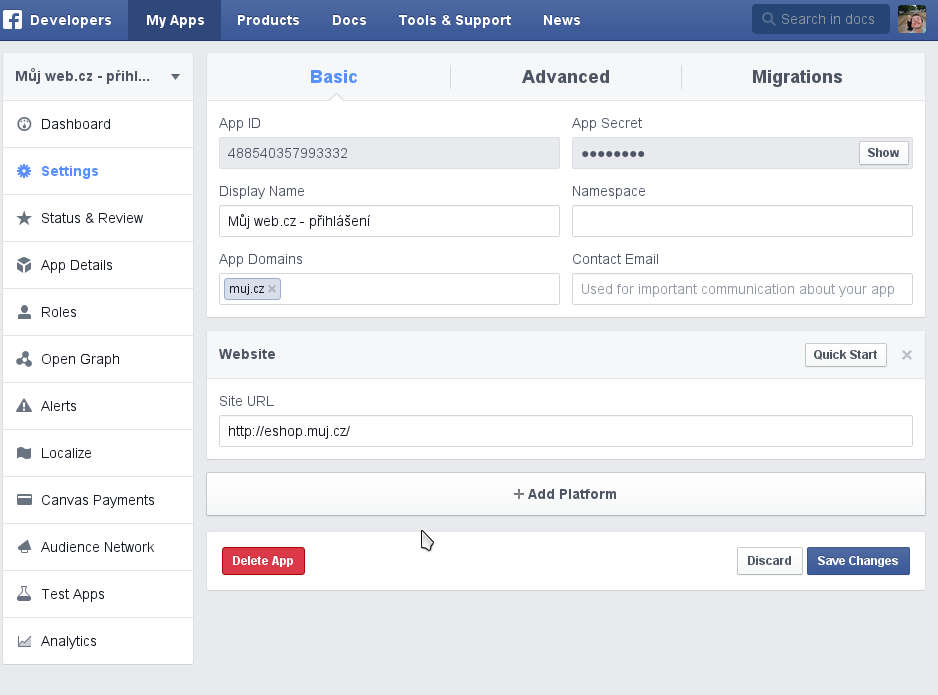Switch to the Basic tab

click(x=334, y=77)
